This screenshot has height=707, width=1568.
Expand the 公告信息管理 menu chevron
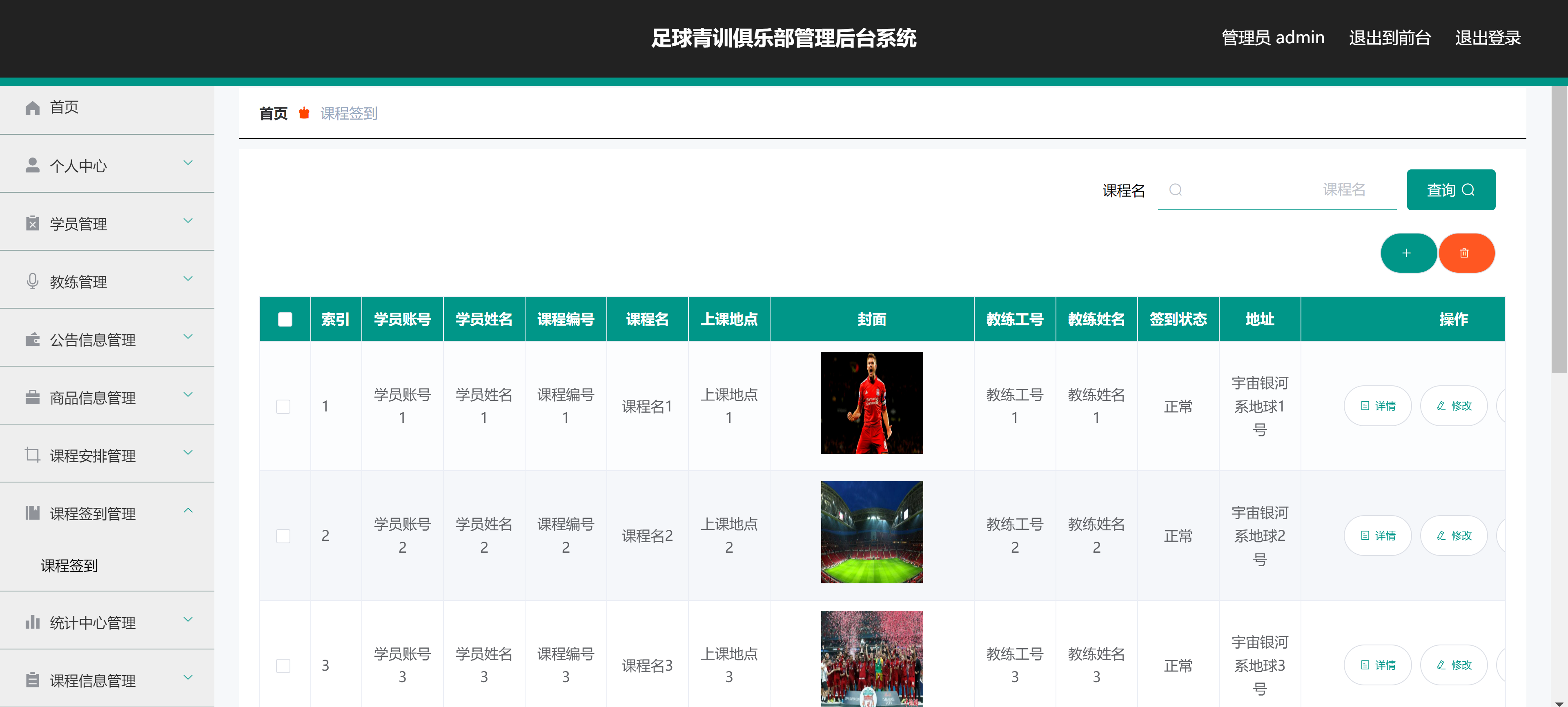[188, 336]
